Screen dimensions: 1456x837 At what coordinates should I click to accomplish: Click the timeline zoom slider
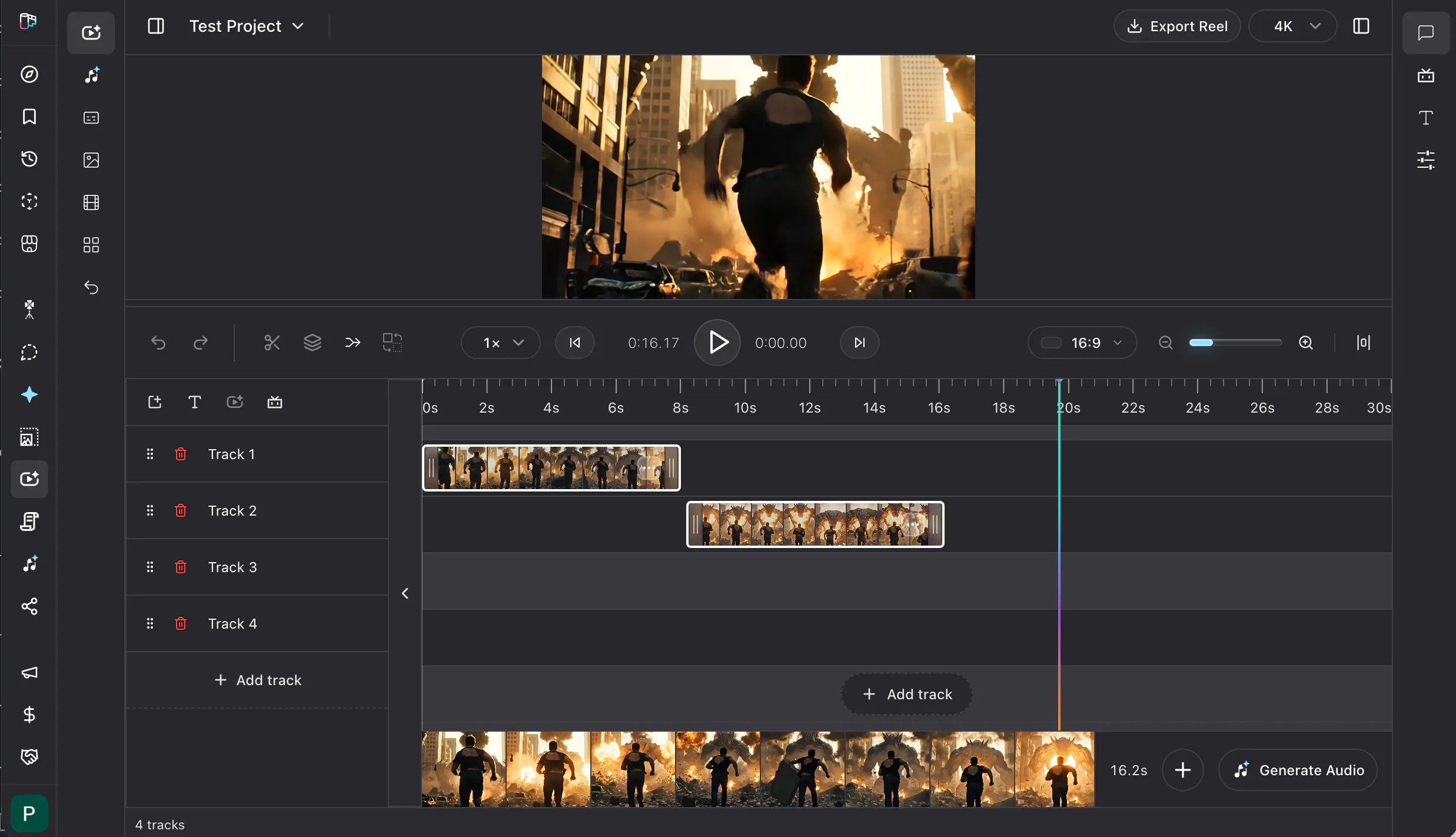click(1235, 343)
